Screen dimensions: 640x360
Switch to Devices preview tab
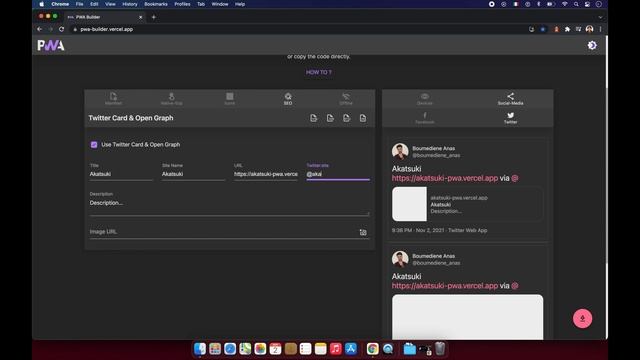pos(424,98)
